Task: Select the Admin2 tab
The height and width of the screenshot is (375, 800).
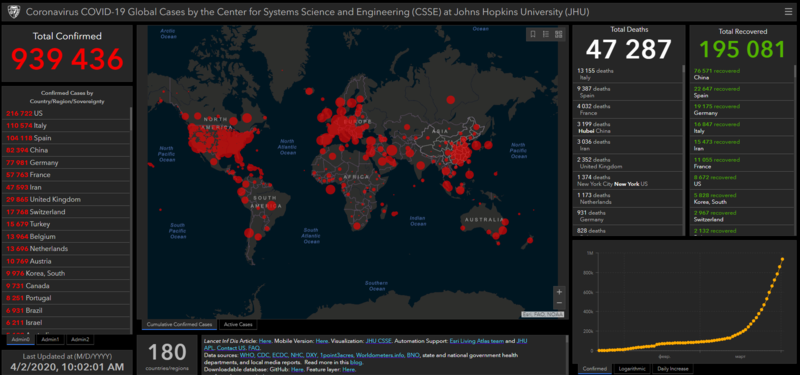Action: [x=80, y=339]
